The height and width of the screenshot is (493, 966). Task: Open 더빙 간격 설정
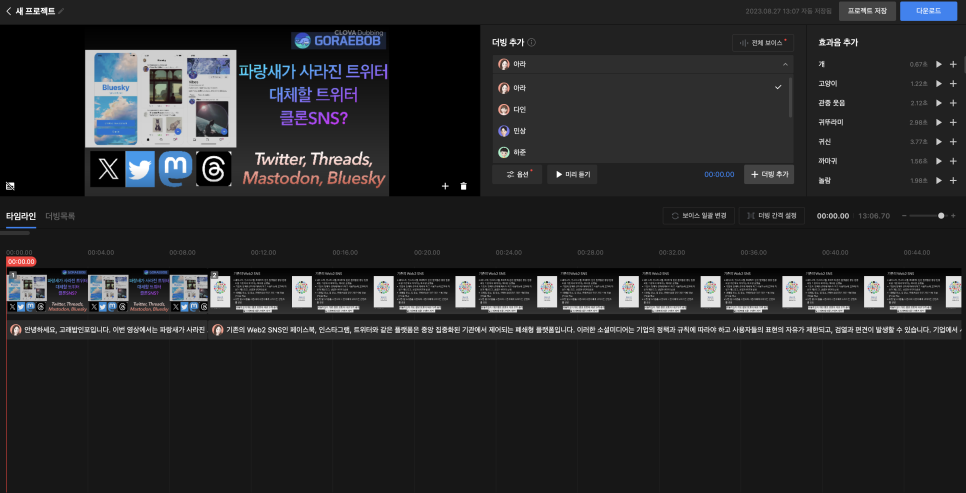click(x=771, y=216)
